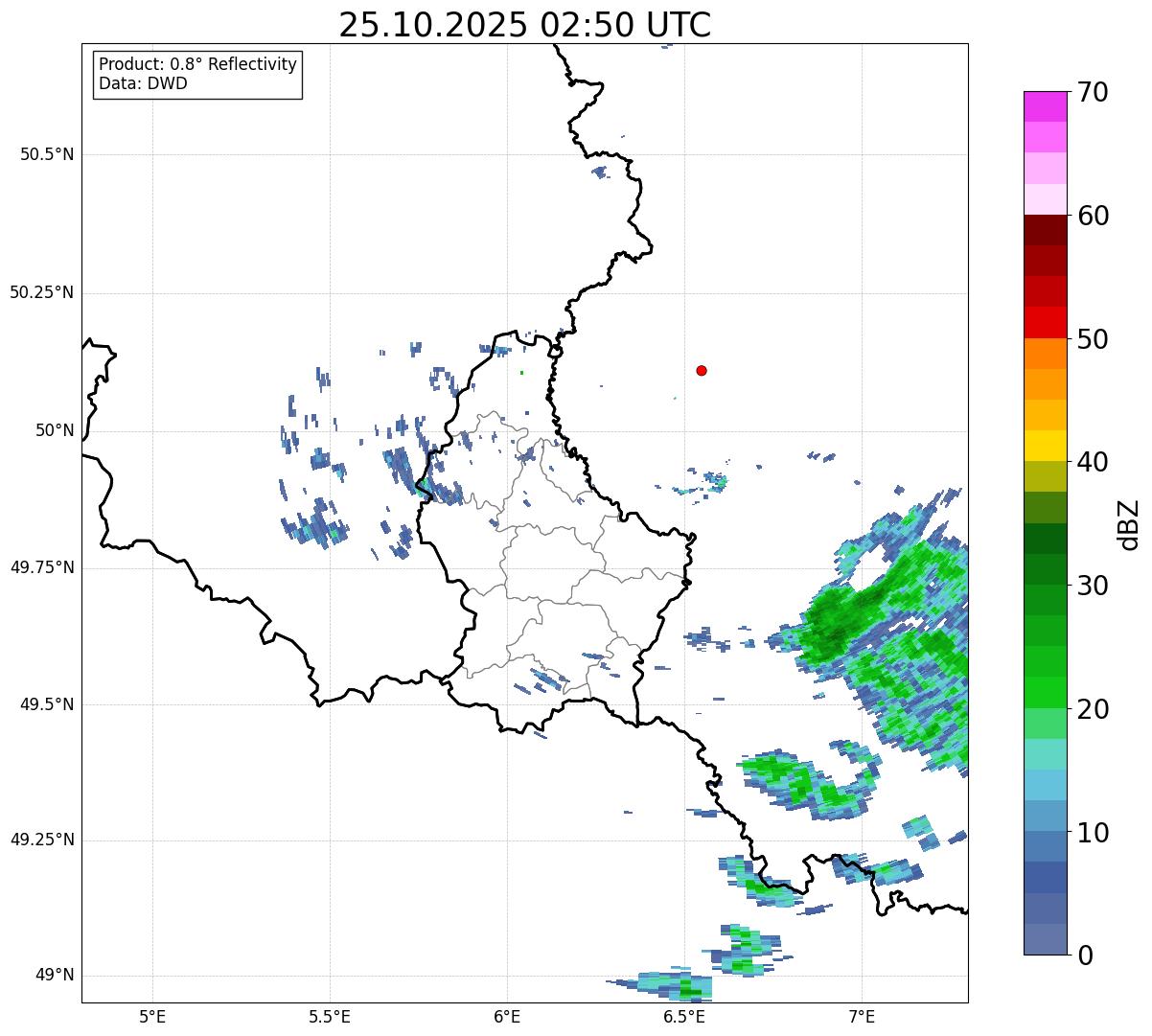
Task: Click the Product: 0.8° Reflectivity label
Action: (x=198, y=64)
